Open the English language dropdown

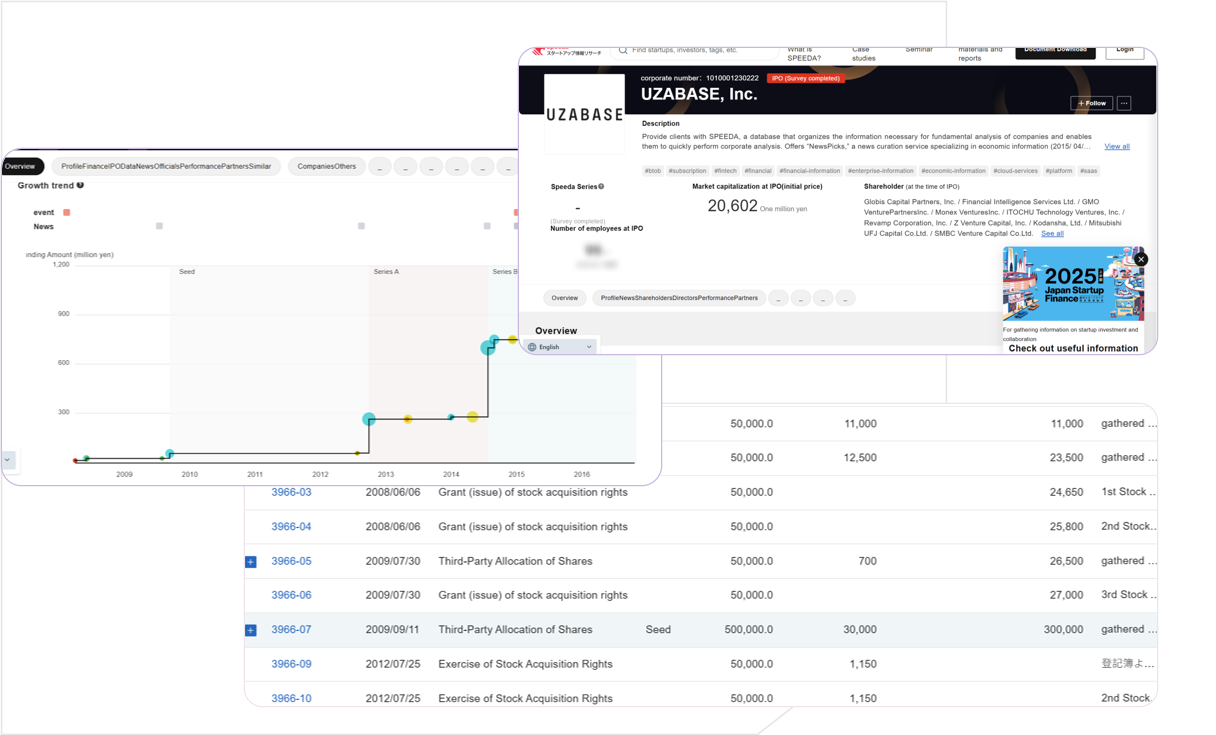(x=561, y=347)
